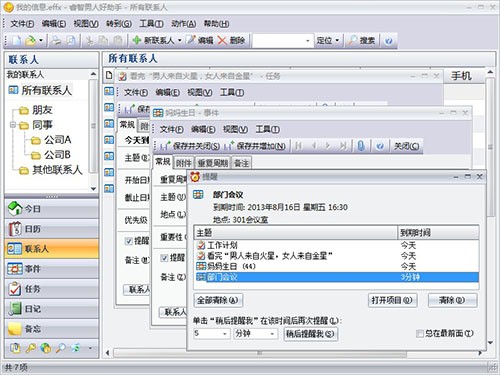Click 保存并关闭 in 妈妈生日 event window
This screenshot has height=375, width=500.
[x=190, y=146]
